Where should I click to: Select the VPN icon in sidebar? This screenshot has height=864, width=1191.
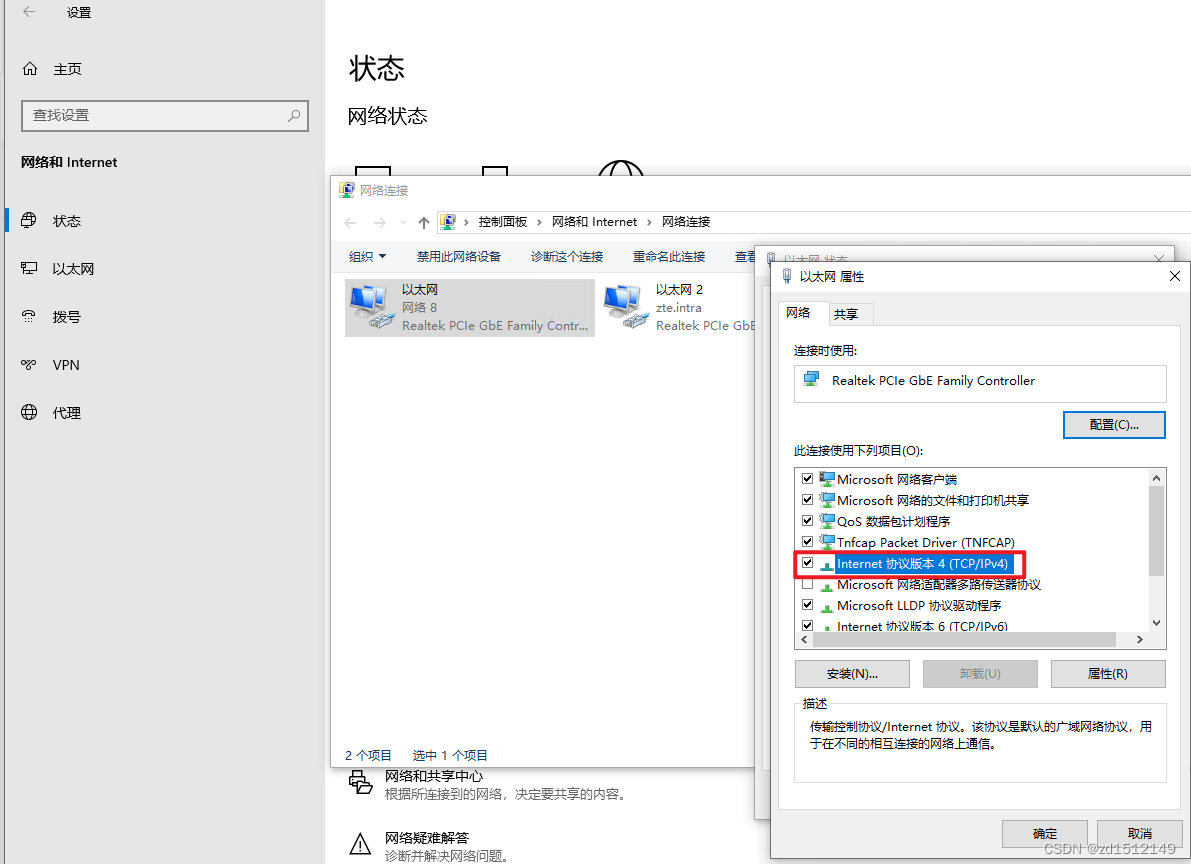click(29, 365)
